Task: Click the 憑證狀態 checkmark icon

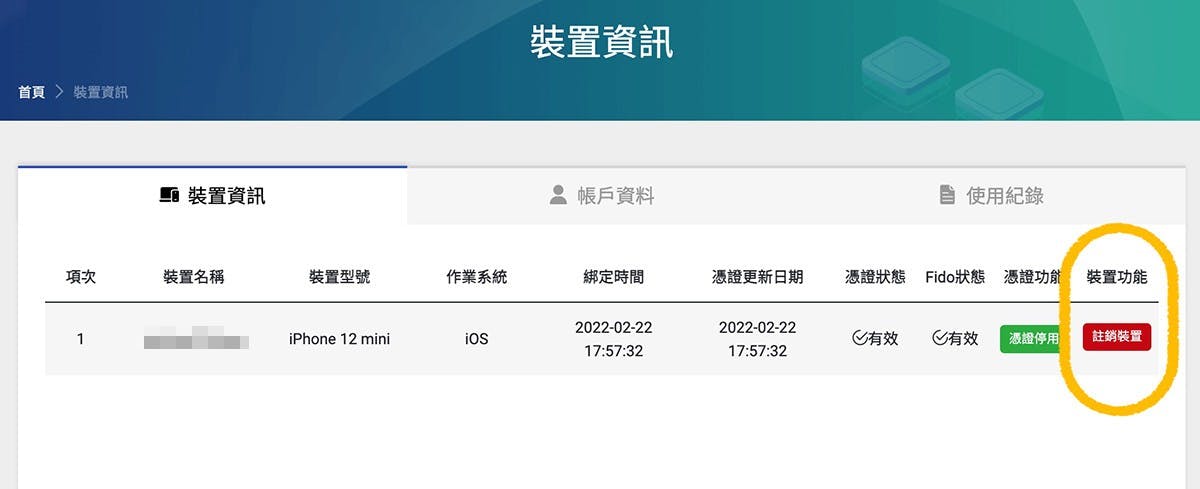Action: 859,338
